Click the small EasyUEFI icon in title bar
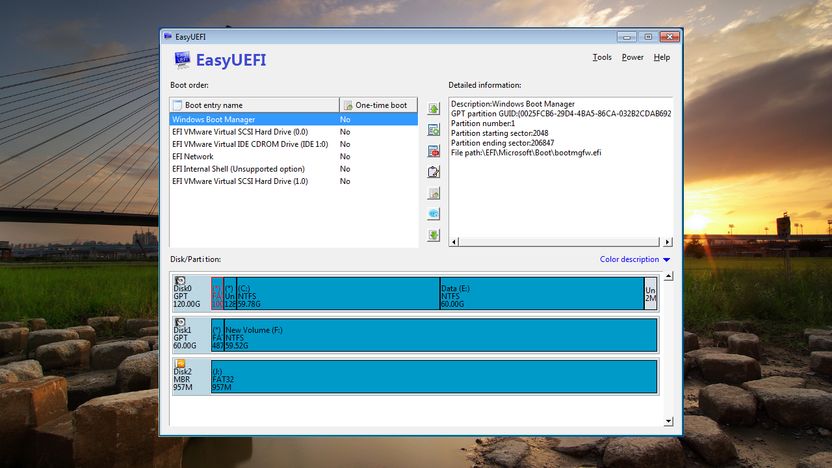The image size is (832, 468). tap(168, 37)
